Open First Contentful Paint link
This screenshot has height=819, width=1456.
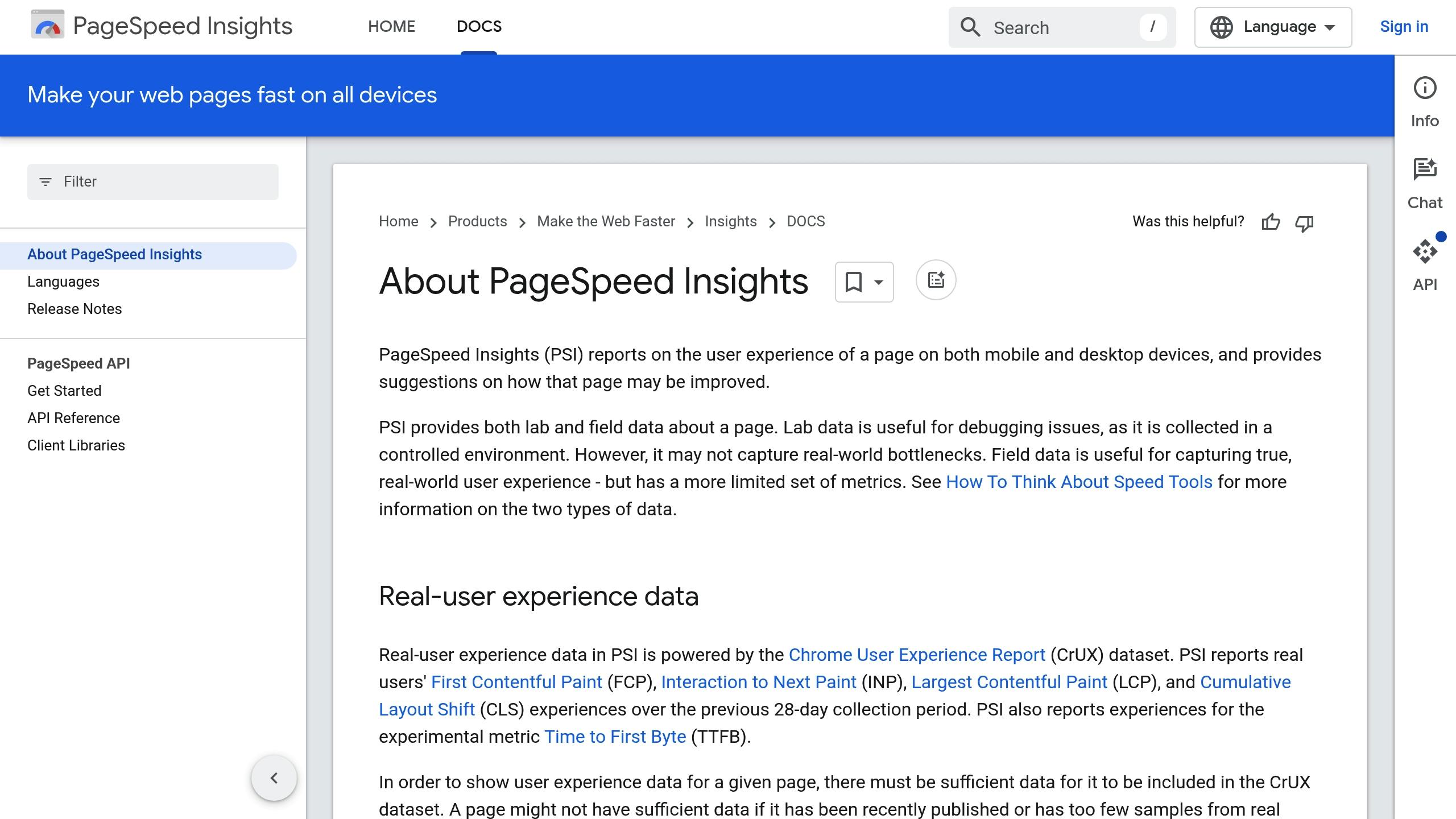coord(516,682)
